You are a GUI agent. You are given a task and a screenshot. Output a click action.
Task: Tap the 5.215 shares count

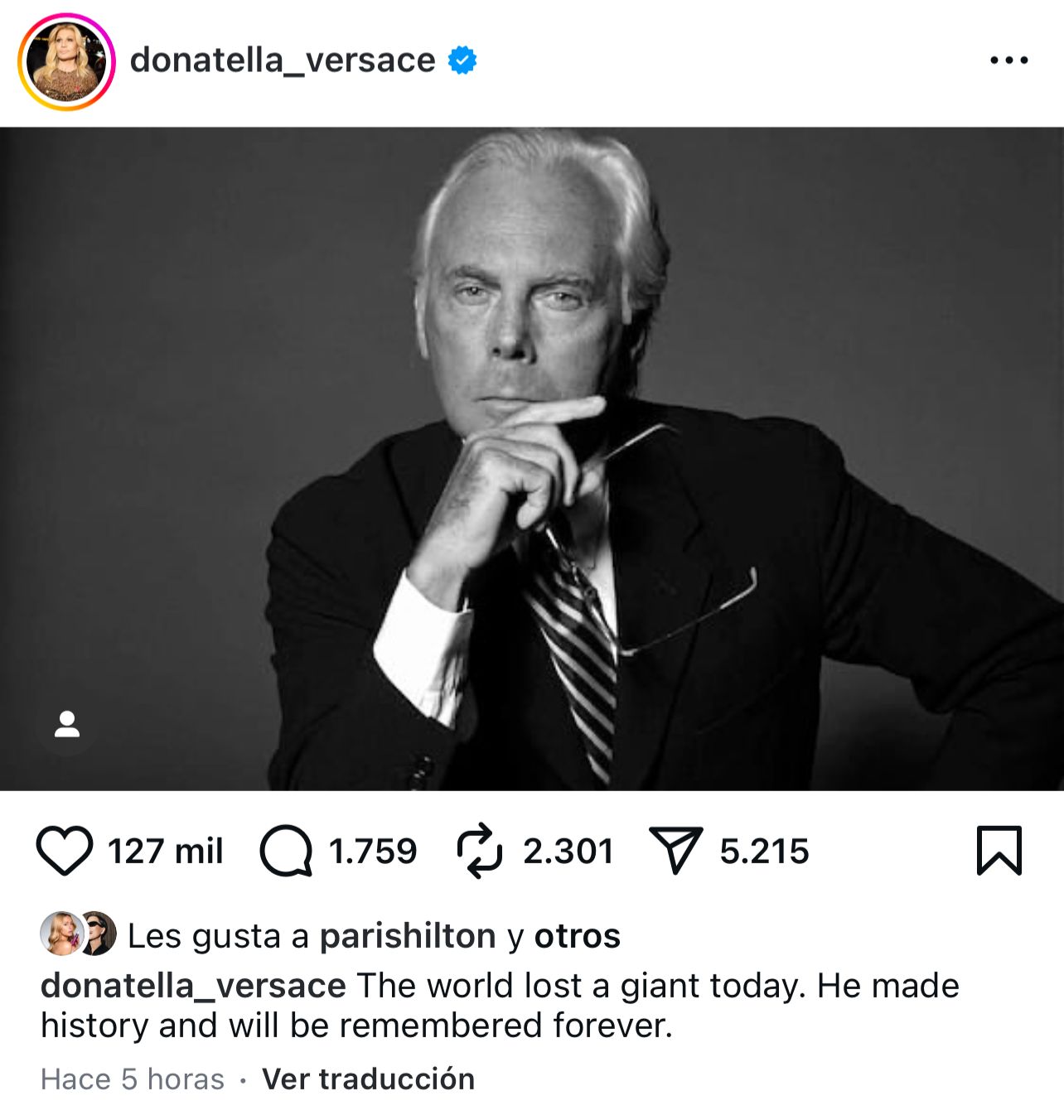pos(764,851)
